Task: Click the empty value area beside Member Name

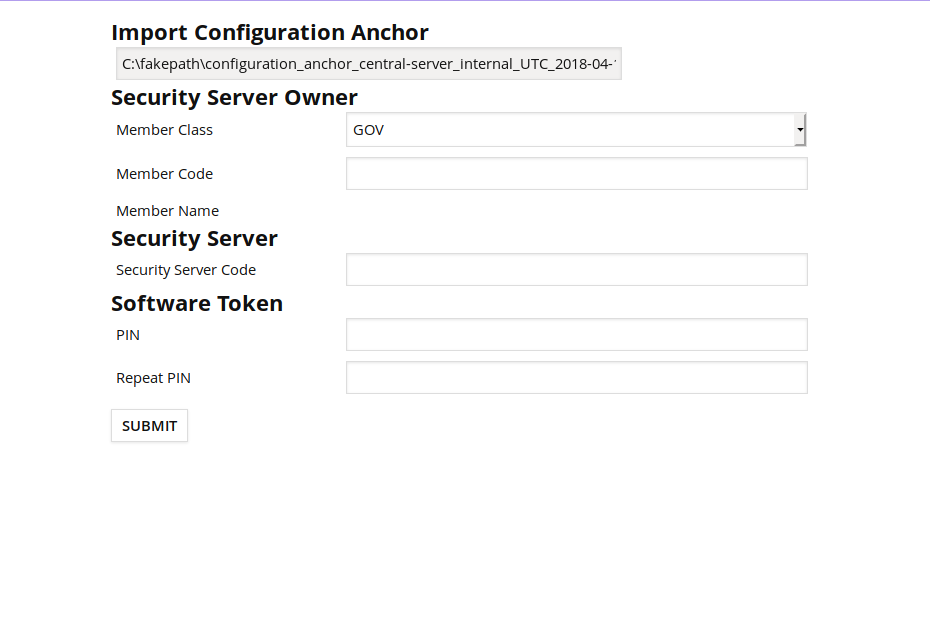Action: coord(576,211)
